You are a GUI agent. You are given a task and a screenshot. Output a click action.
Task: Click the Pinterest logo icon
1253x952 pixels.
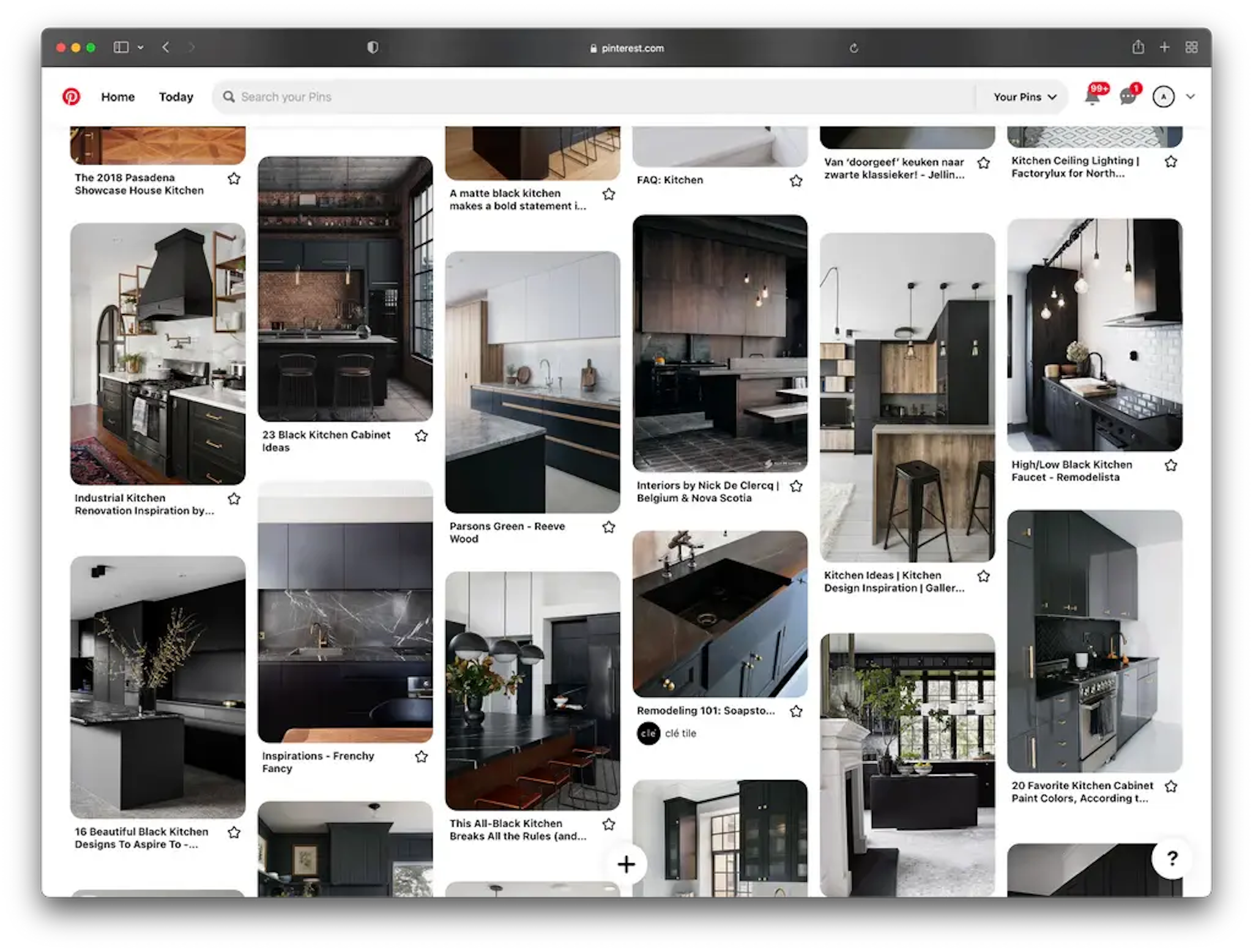(x=71, y=97)
